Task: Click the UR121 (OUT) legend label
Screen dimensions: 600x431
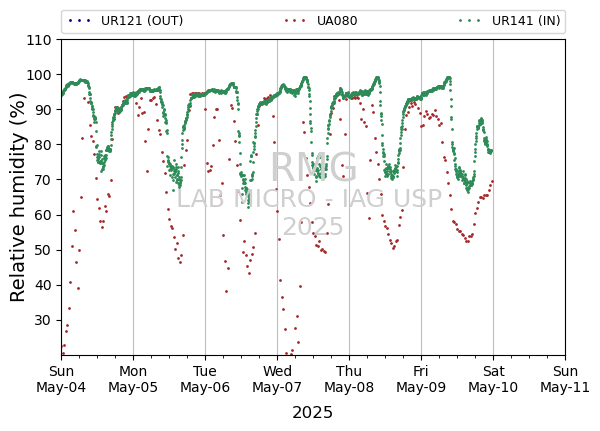Action: point(142,21)
